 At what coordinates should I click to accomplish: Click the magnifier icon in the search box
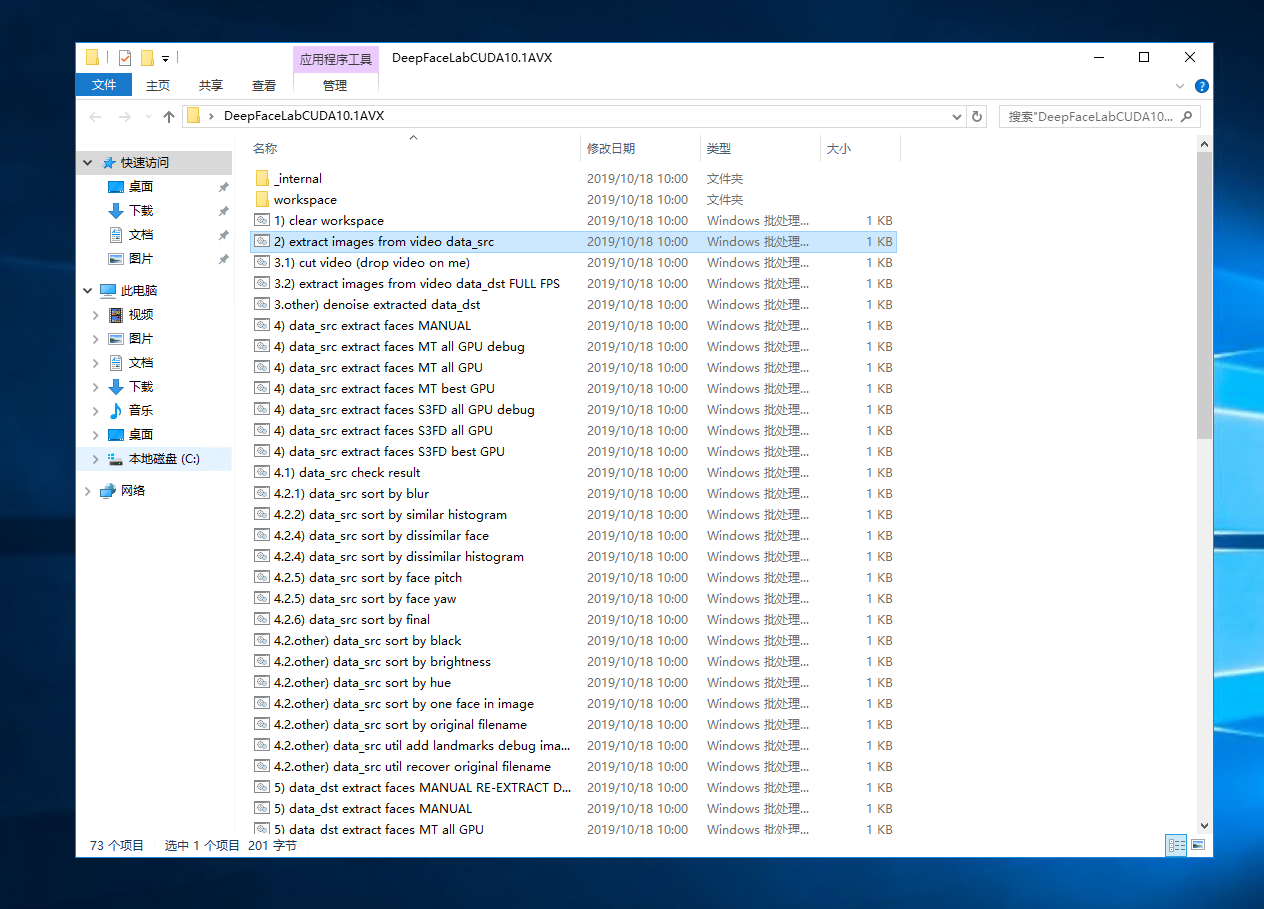[x=1187, y=116]
